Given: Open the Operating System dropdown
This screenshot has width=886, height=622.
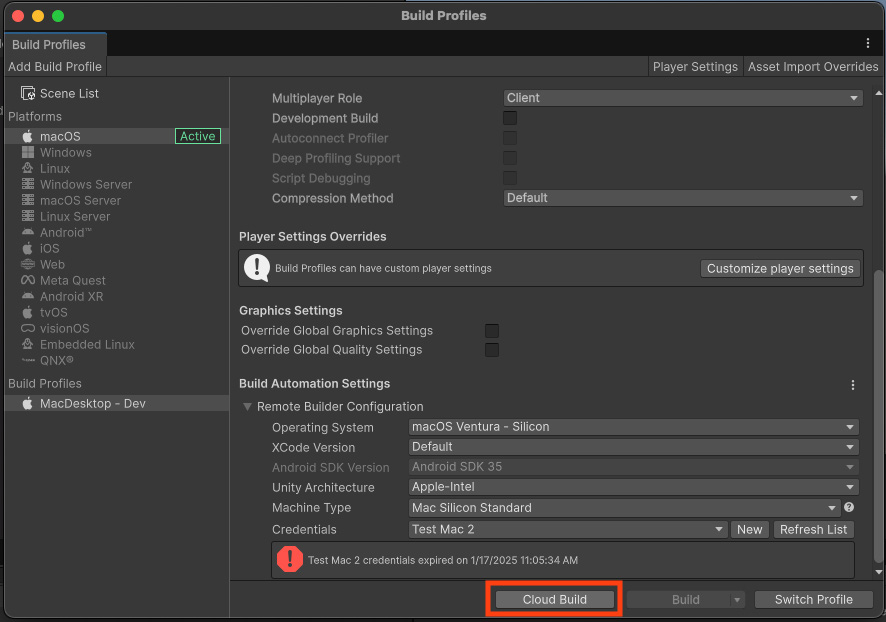Looking at the screenshot, I should tap(633, 427).
